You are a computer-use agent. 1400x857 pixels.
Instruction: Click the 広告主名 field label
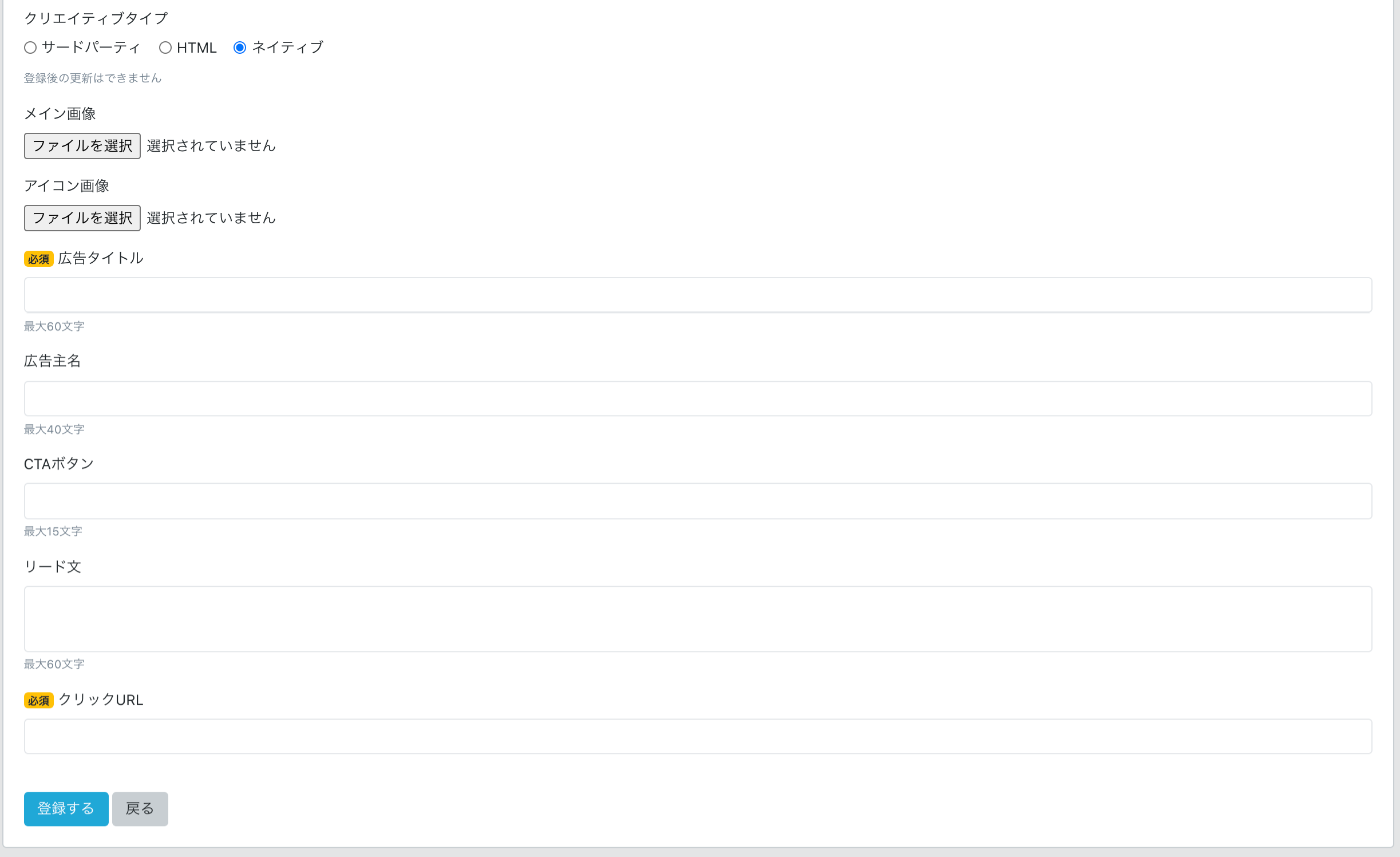[52, 361]
